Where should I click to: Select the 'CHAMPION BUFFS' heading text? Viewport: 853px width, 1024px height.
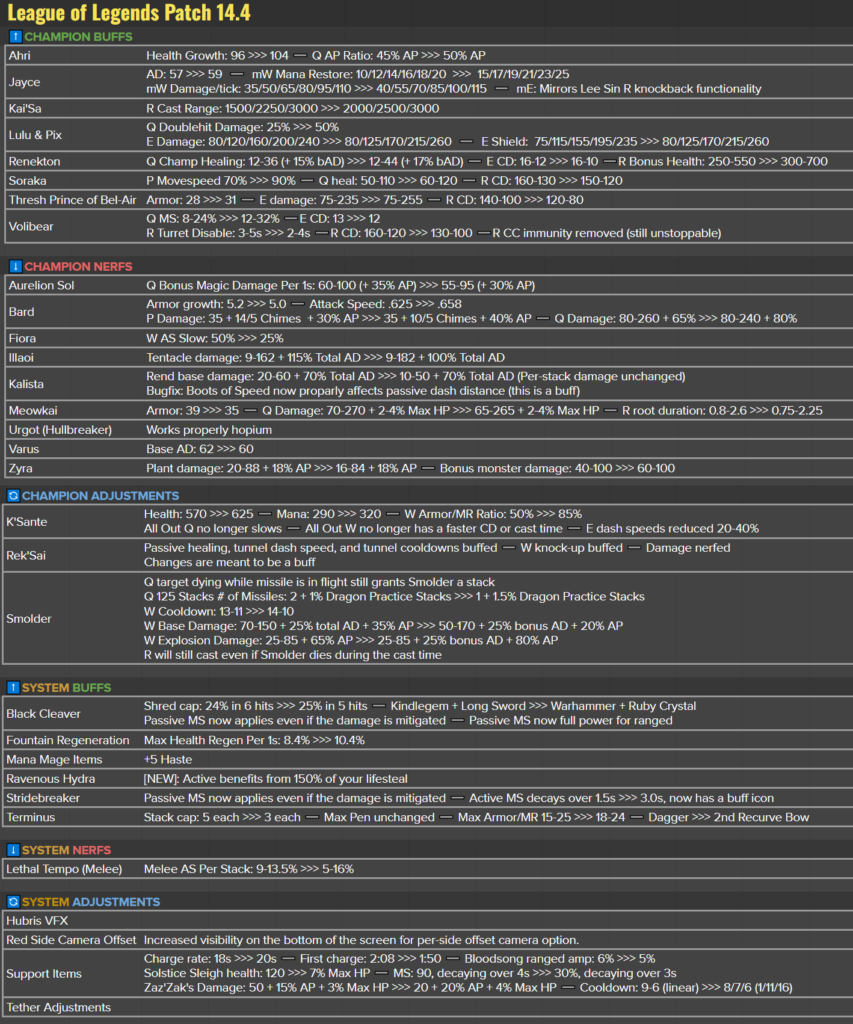click(x=78, y=37)
